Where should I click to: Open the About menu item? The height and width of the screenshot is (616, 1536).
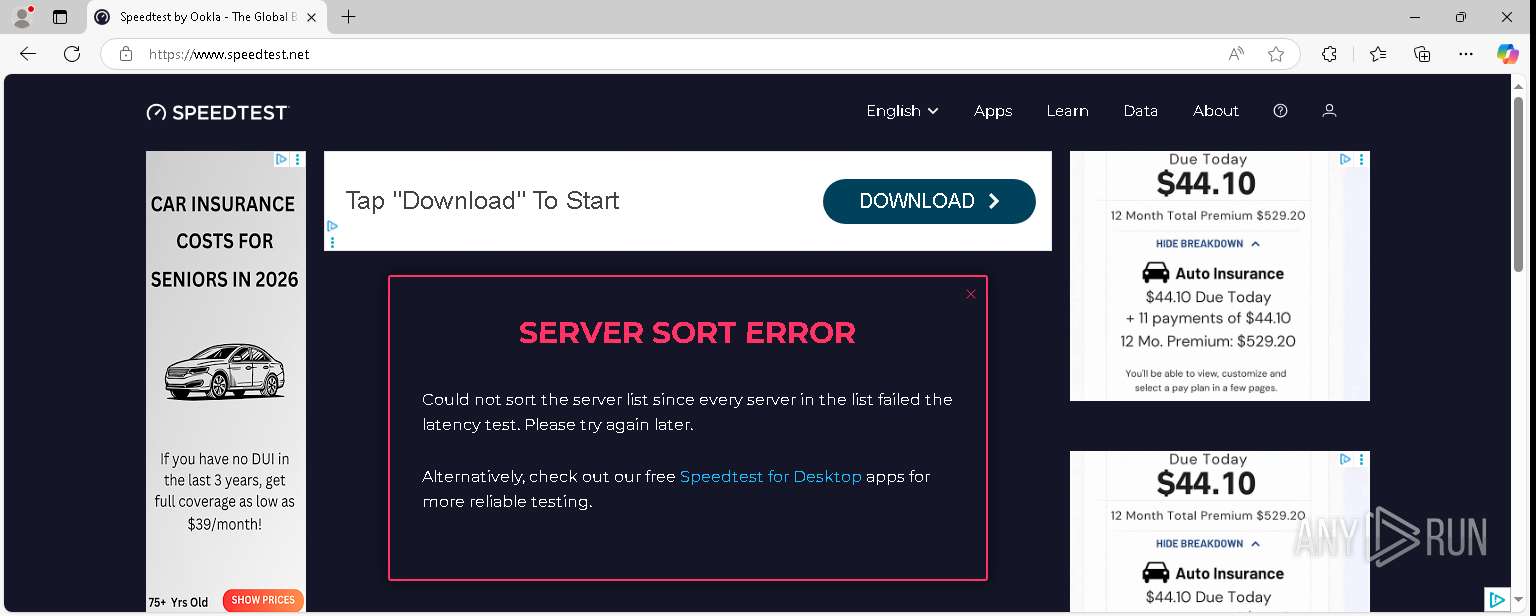[1216, 111]
